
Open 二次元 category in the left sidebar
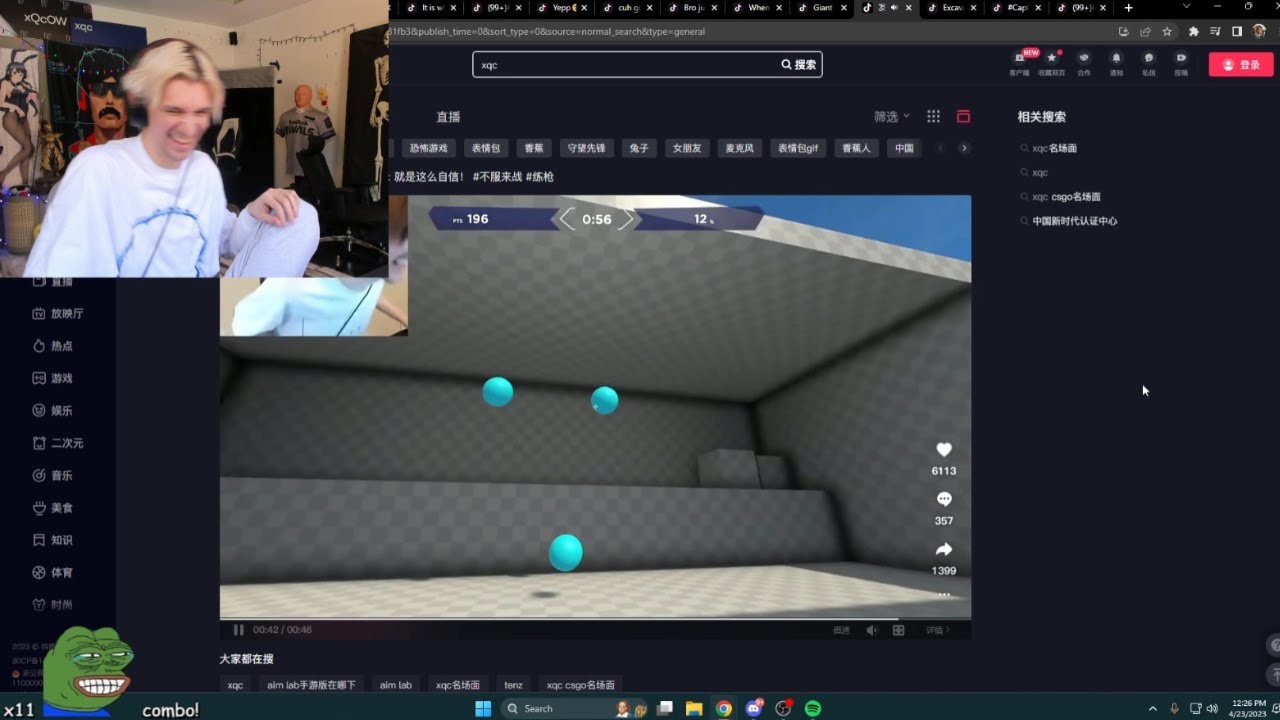point(57,443)
